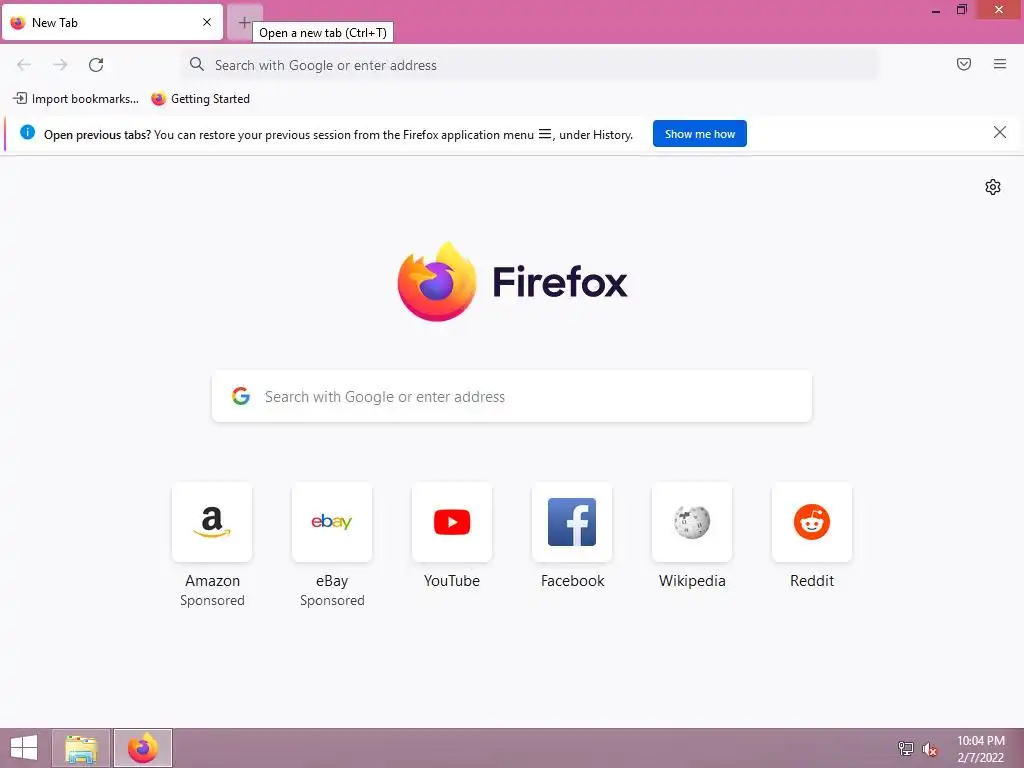Open the Windows Start button

pyautogui.click(x=24, y=748)
